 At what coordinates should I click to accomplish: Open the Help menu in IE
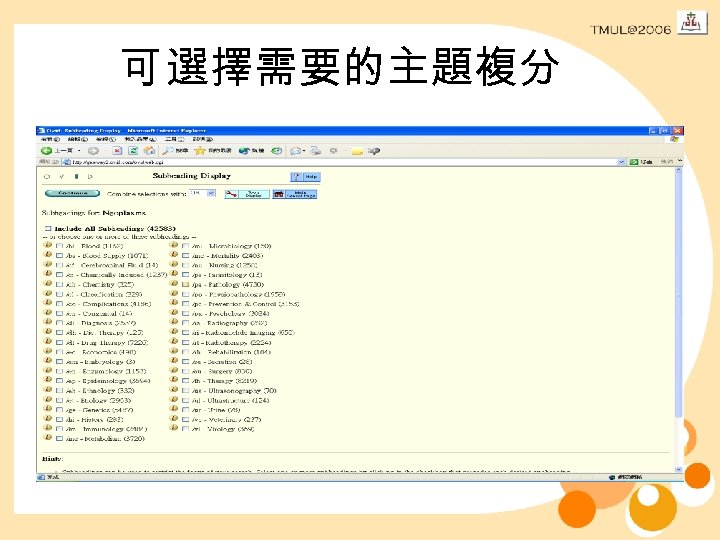click(x=202, y=139)
